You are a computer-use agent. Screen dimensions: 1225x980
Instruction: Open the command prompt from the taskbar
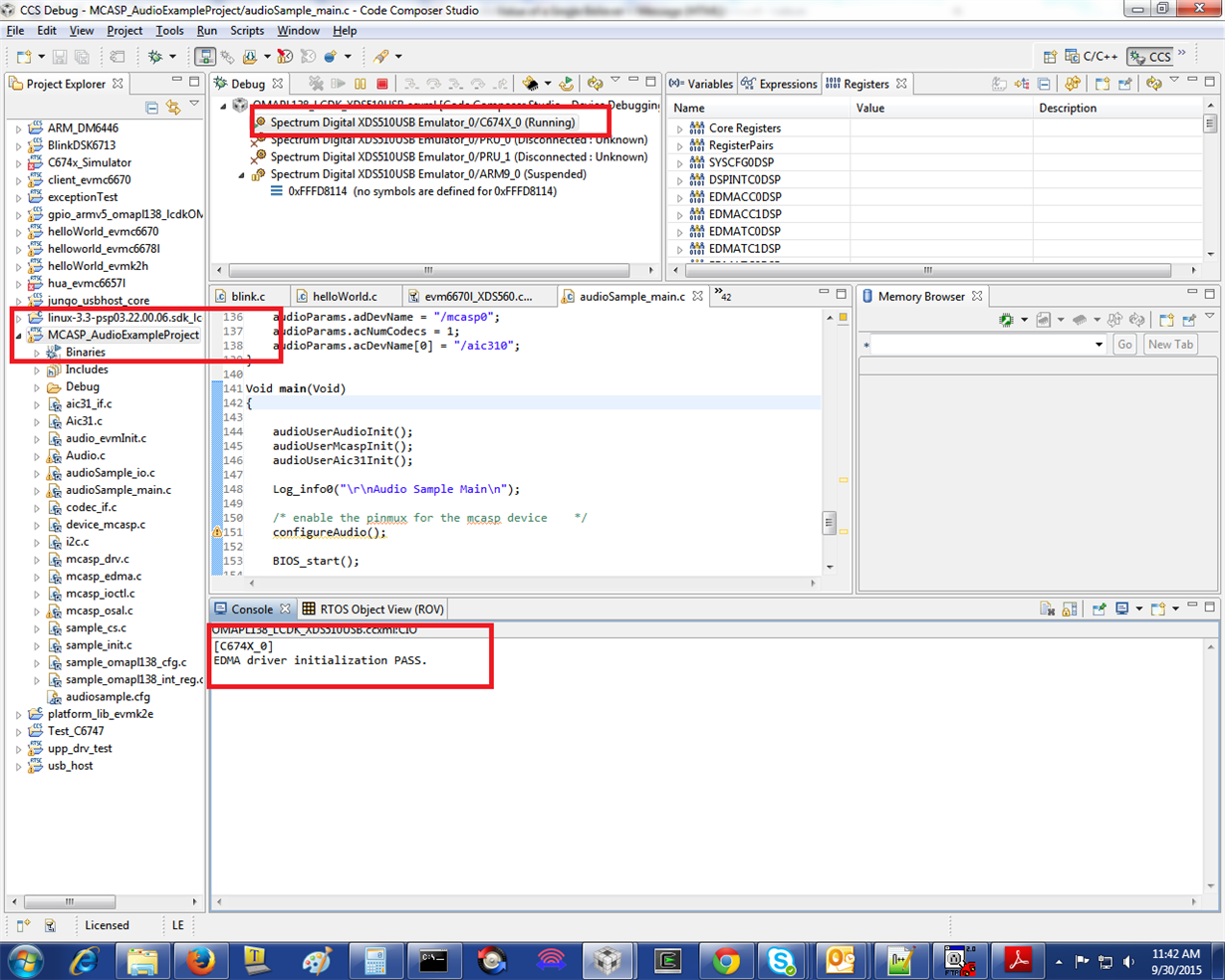(x=433, y=961)
